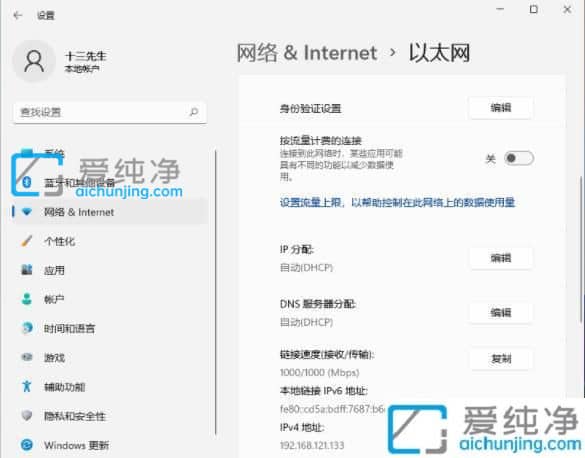This screenshot has width=585, height=458.
Task: Click the personalization brush icon
Action: click(x=26, y=241)
